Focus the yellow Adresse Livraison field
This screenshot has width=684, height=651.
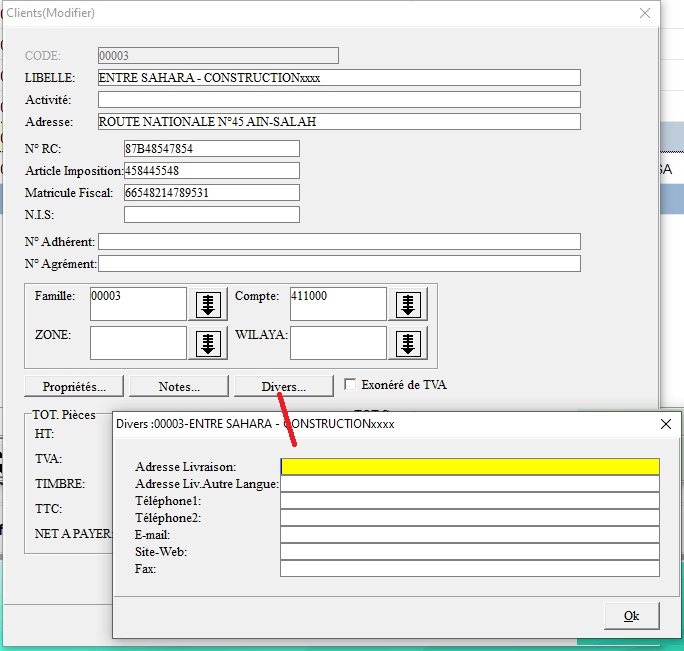470,466
